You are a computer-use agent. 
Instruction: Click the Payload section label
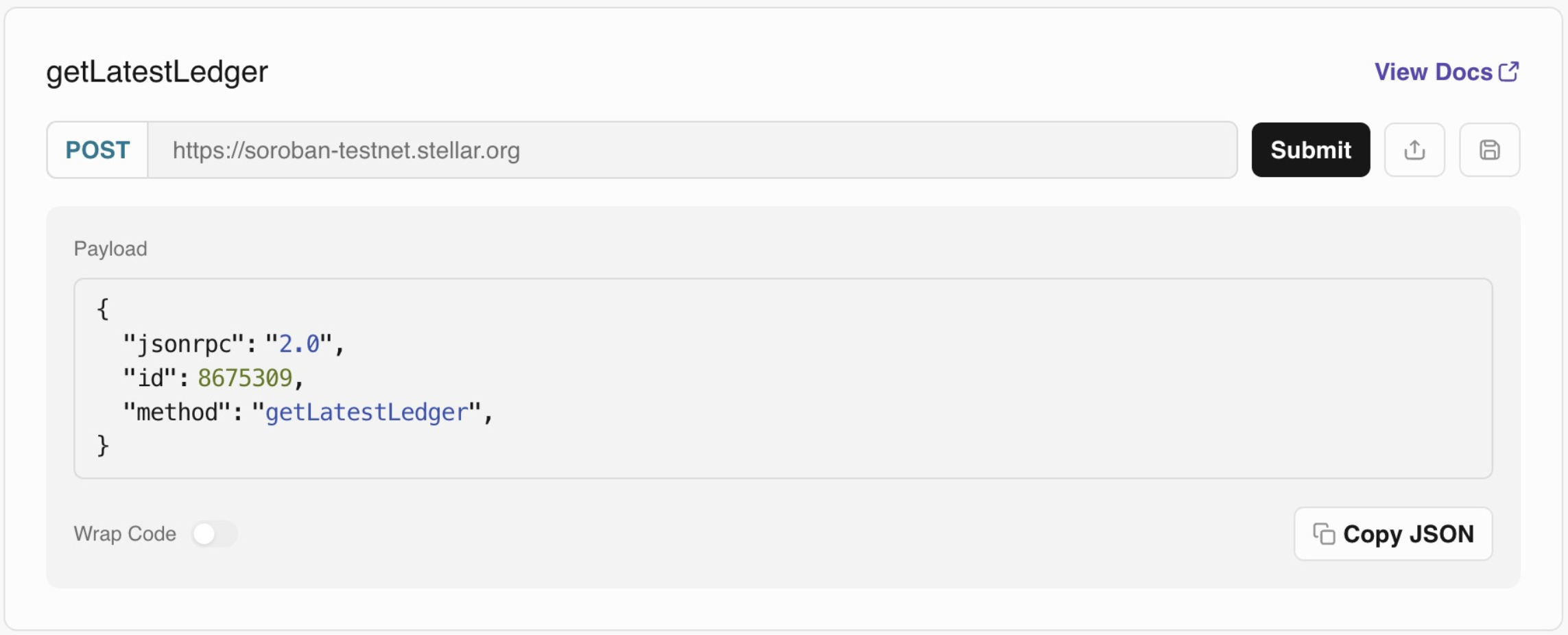110,248
